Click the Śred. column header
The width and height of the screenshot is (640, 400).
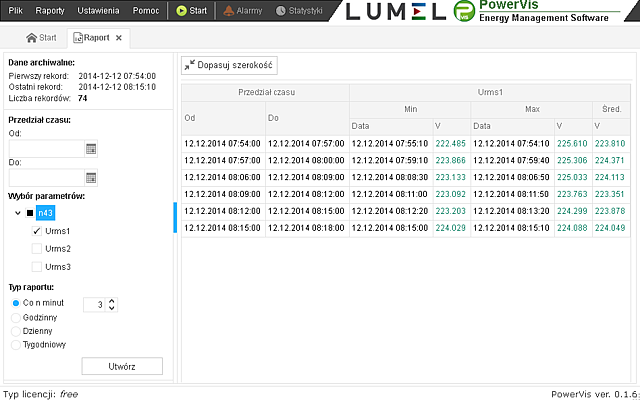(611, 109)
